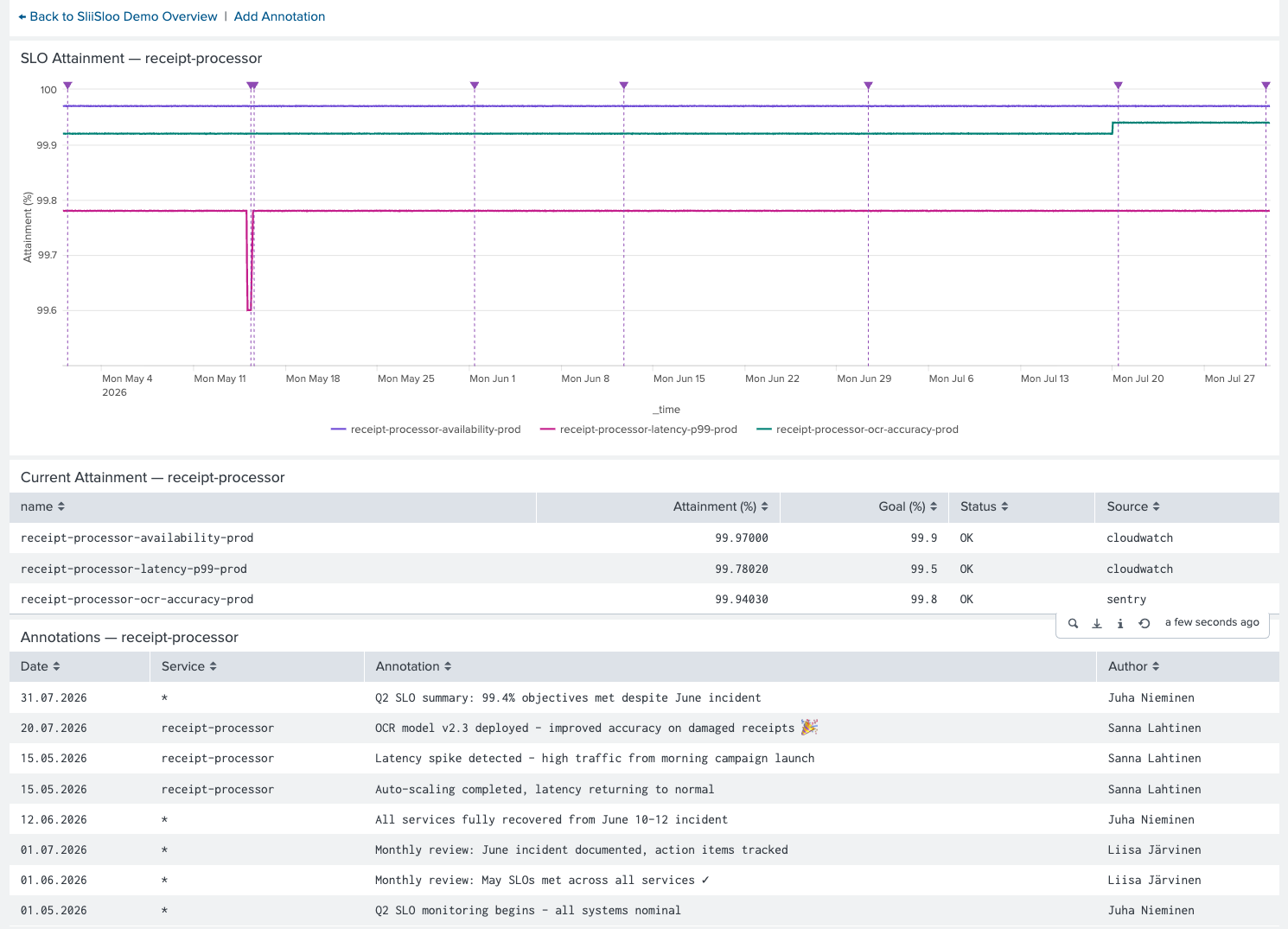Go back to SliiSloo Demo Overview
The width and height of the screenshot is (1288, 929).
pos(118,16)
